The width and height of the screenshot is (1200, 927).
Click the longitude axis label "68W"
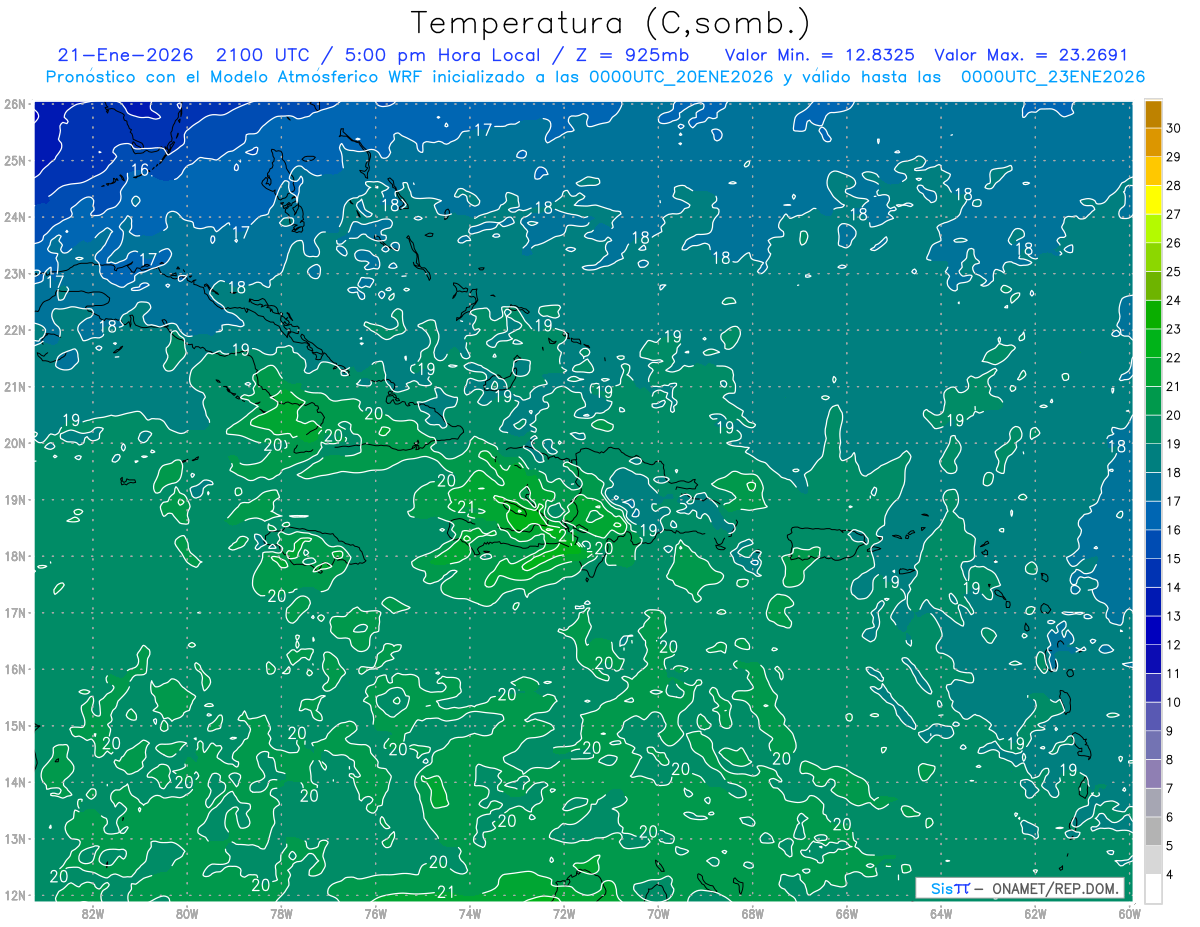pyautogui.click(x=752, y=913)
